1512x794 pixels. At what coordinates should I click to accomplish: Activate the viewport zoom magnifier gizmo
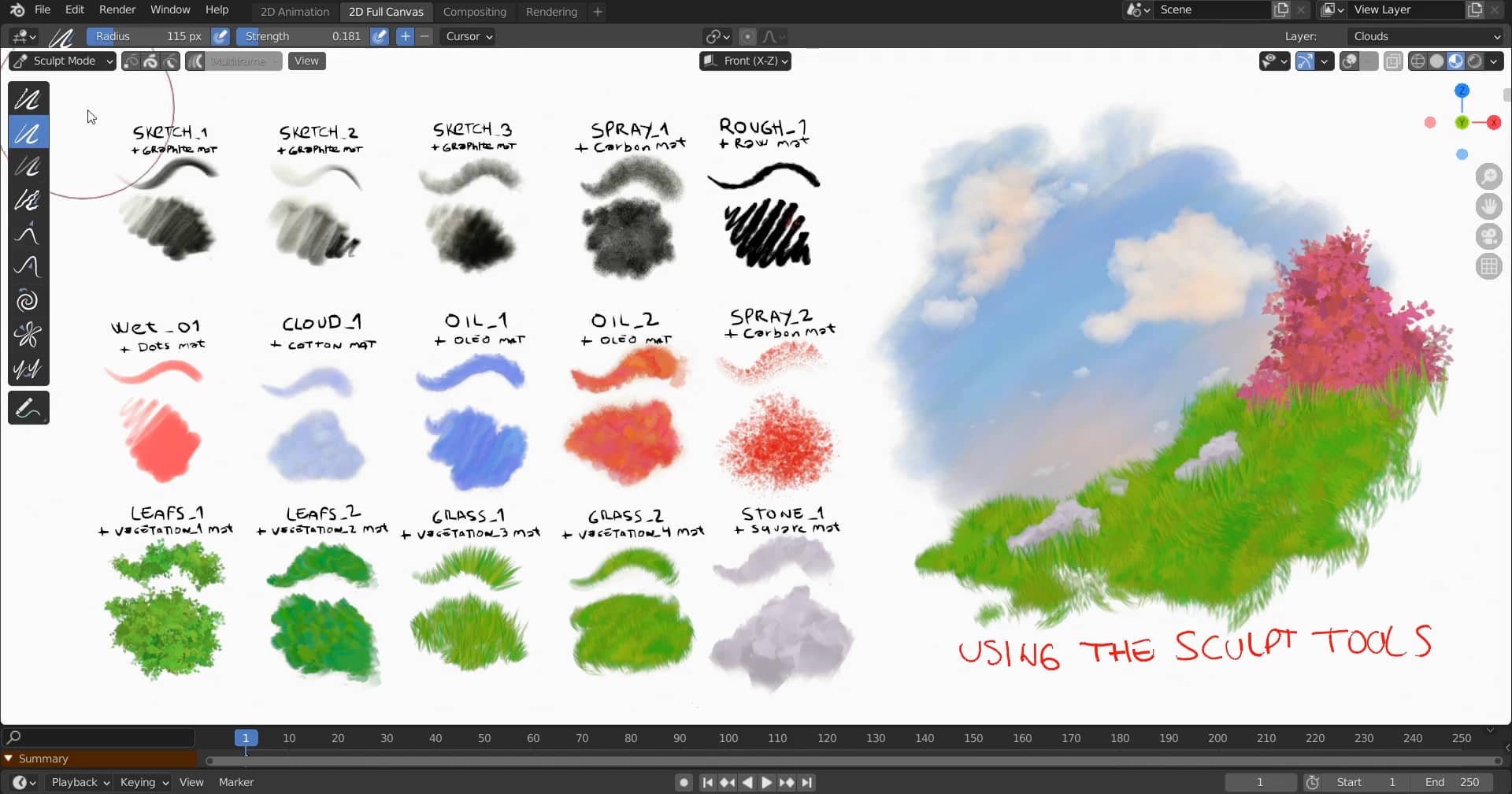1489,176
